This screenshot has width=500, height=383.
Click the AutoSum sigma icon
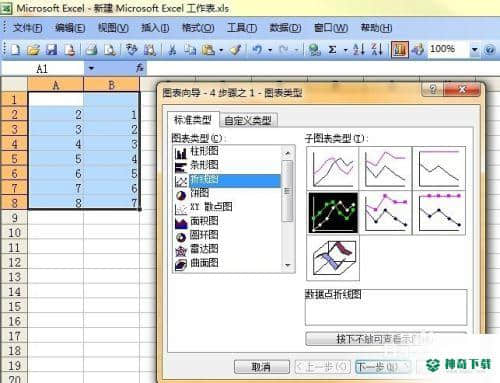tap(332, 50)
